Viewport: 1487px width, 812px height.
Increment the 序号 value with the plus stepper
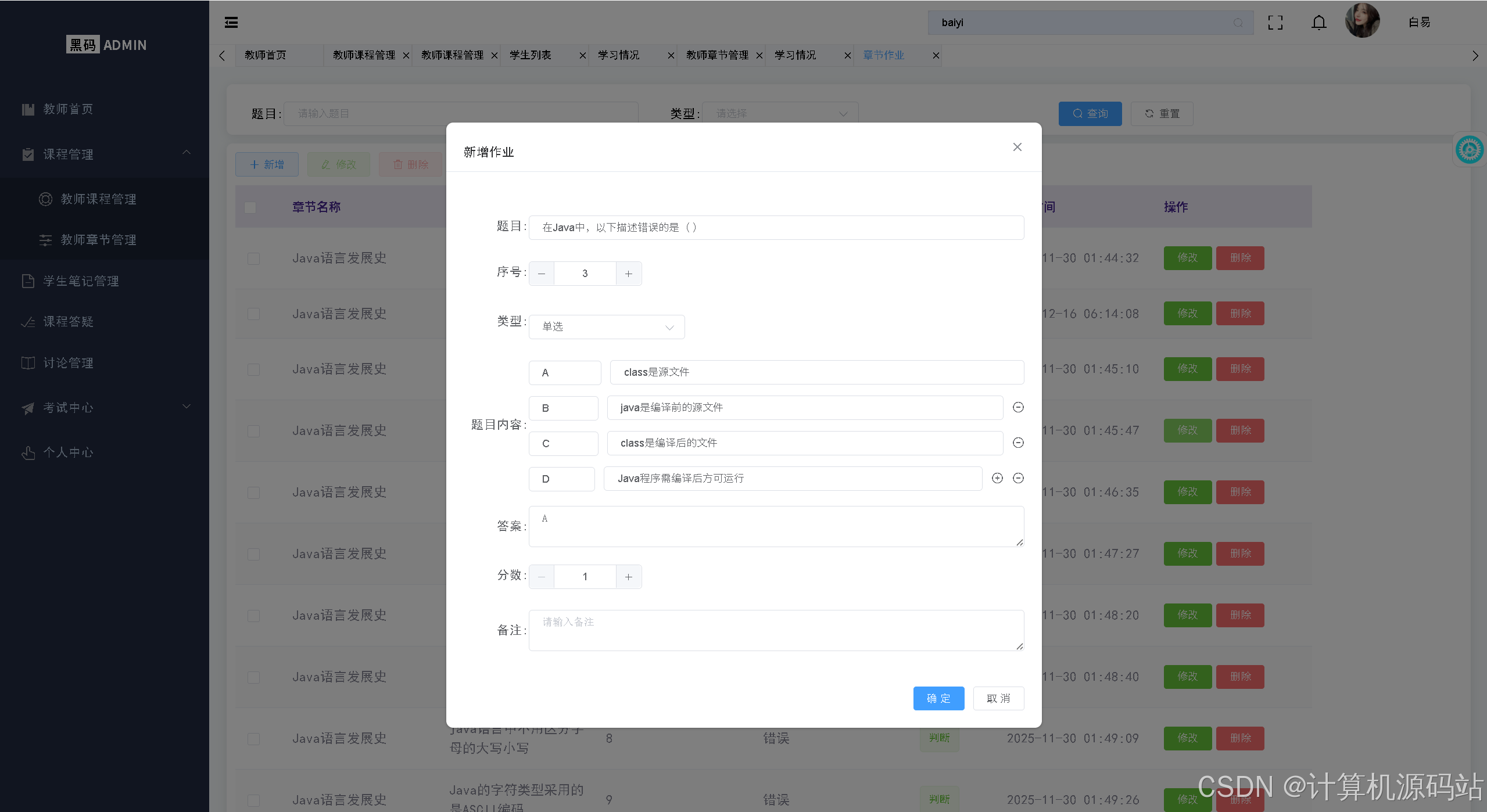click(628, 273)
